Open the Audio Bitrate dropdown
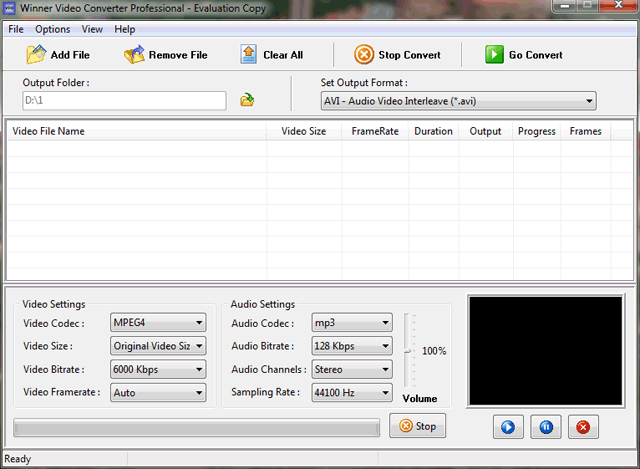640x469 pixels. (352, 346)
